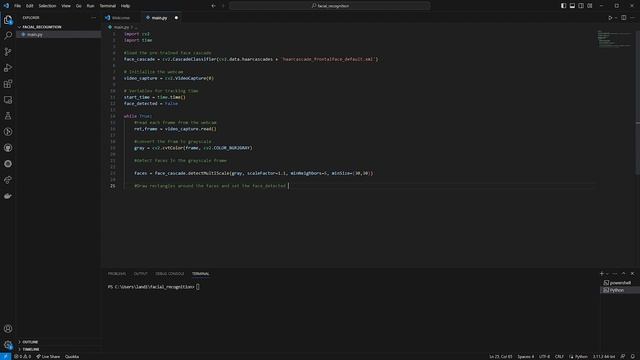Open the Search view in activity bar
This screenshot has width=640, height=360.
tap(8, 36)
